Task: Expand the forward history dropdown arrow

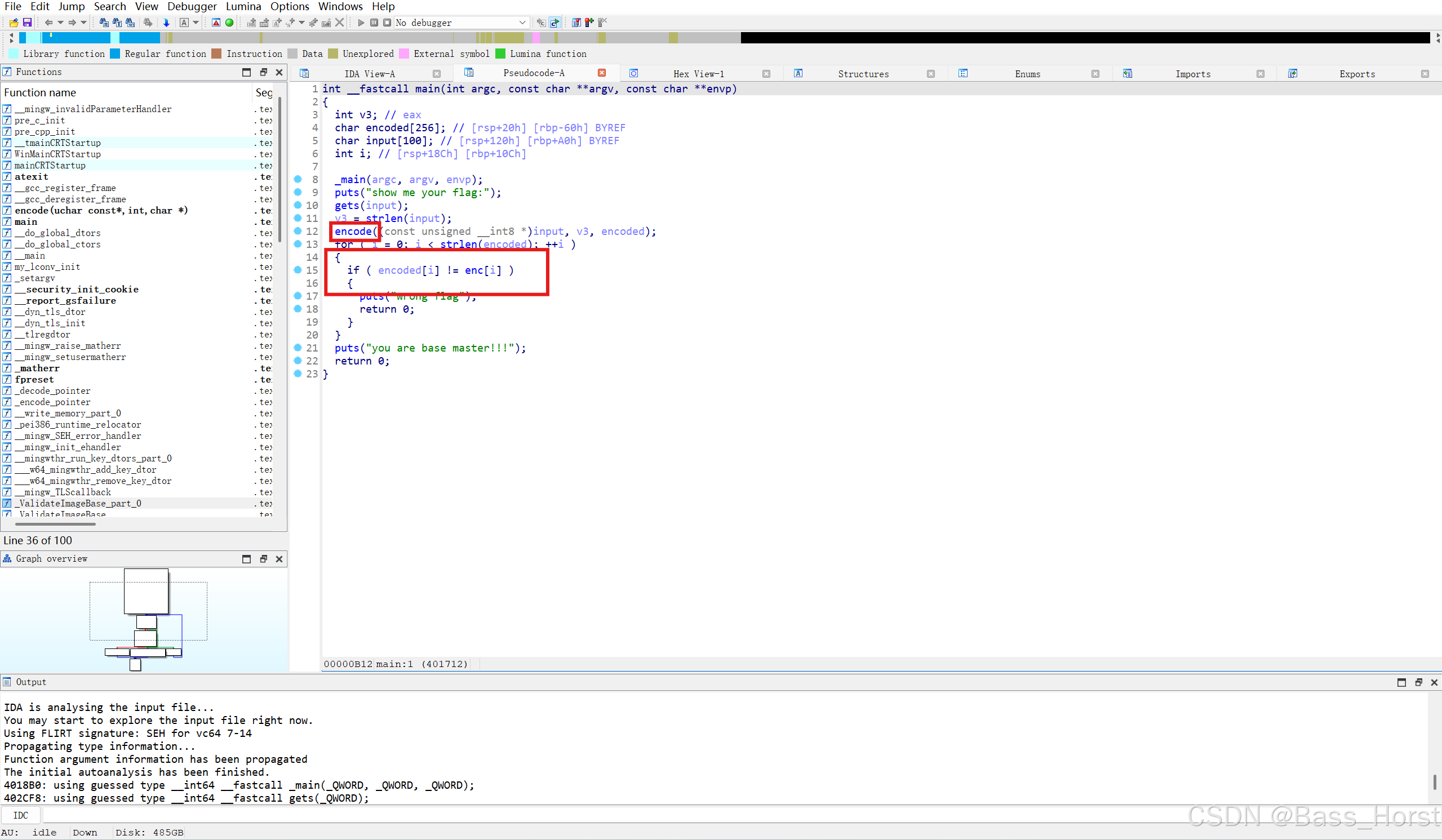Action: coord(83,23)
